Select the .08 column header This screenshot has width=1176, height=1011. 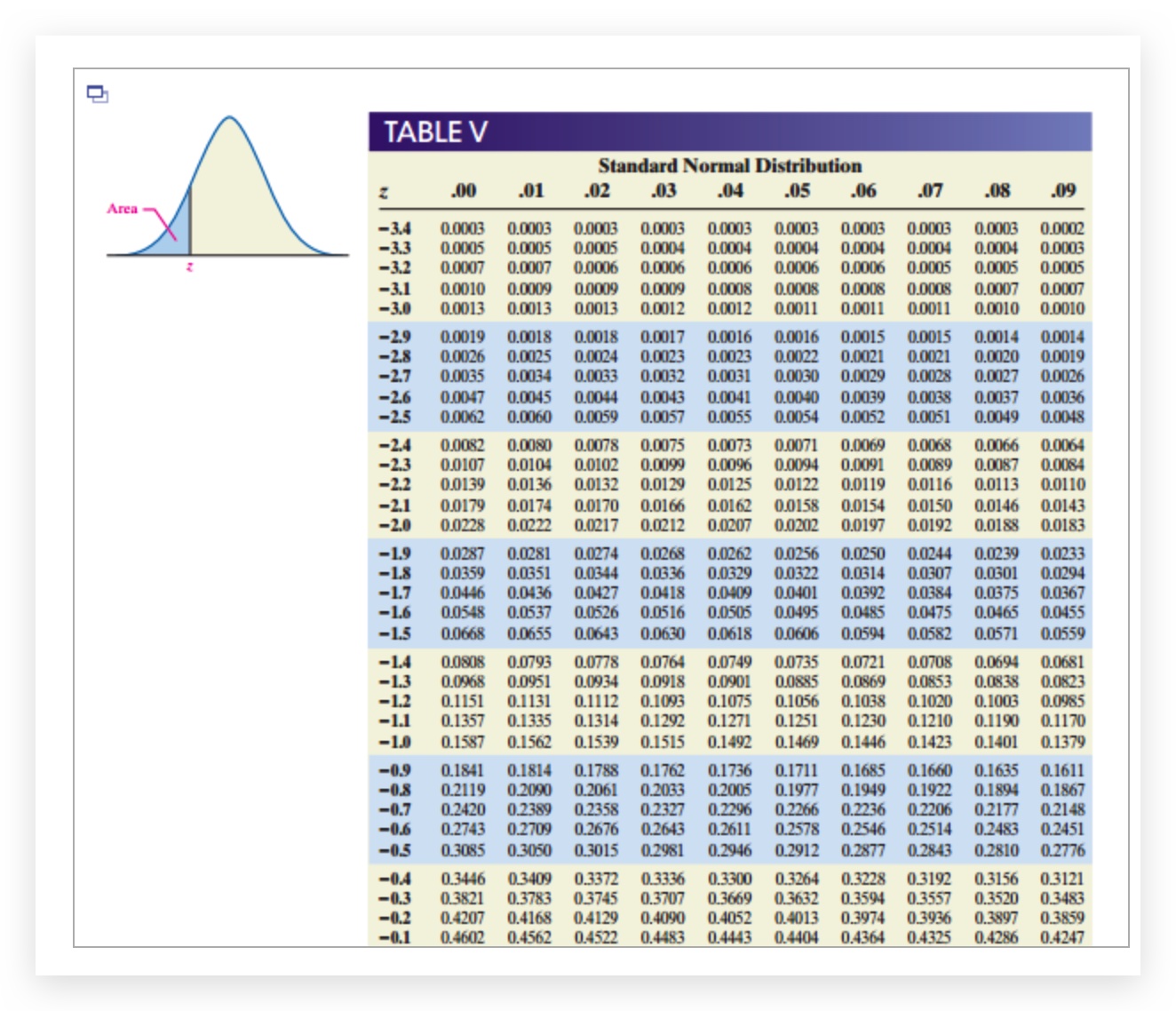pyautogui.click(x=996, y=190)
